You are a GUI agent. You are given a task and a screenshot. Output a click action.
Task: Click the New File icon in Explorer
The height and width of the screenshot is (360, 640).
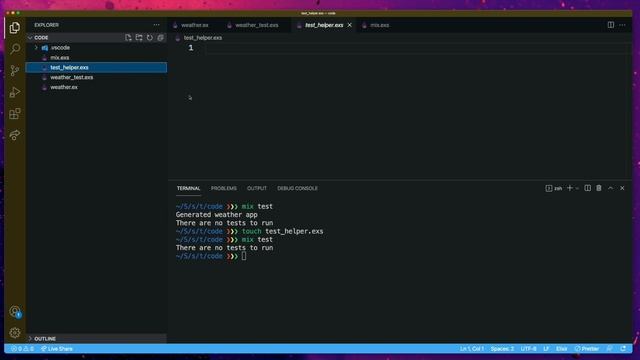tap(128, 38)
